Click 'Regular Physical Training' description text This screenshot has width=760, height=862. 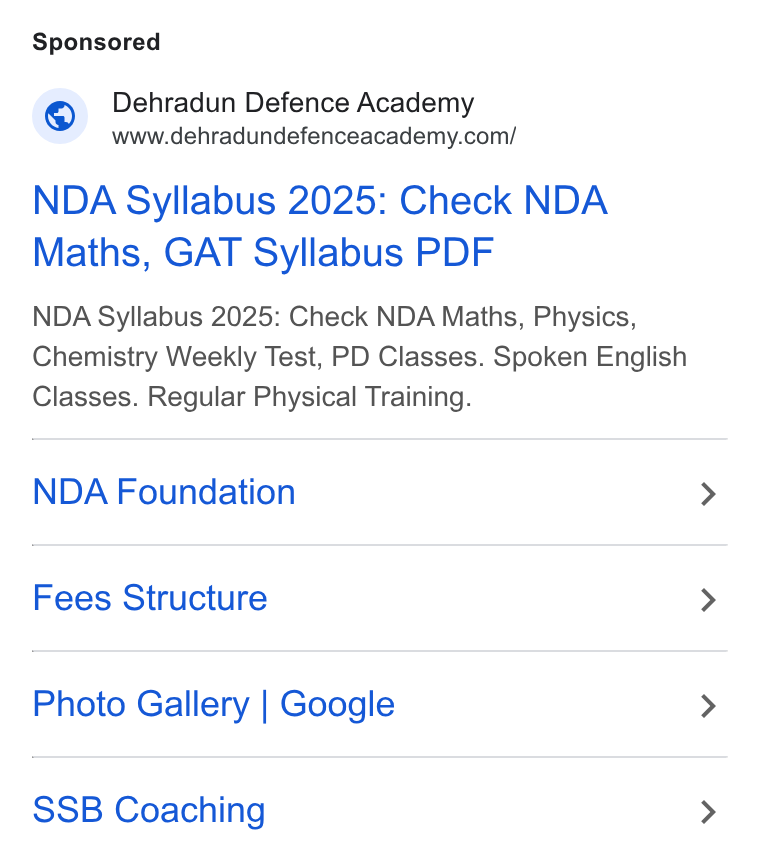[310, 397]
